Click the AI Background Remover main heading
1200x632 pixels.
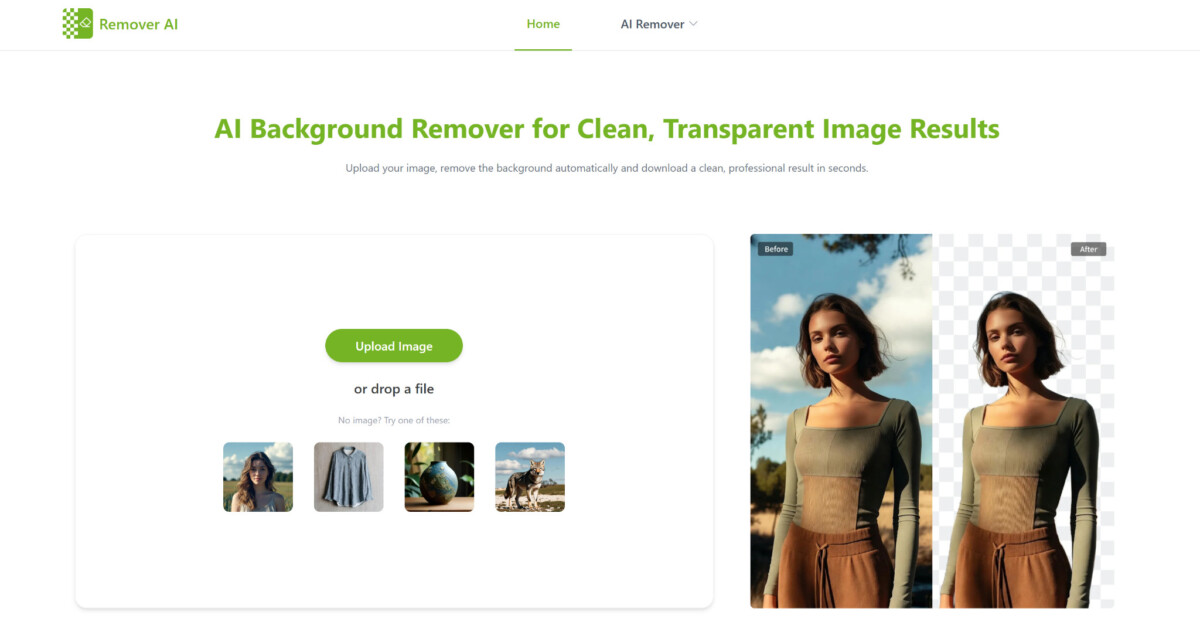[606, 129]
